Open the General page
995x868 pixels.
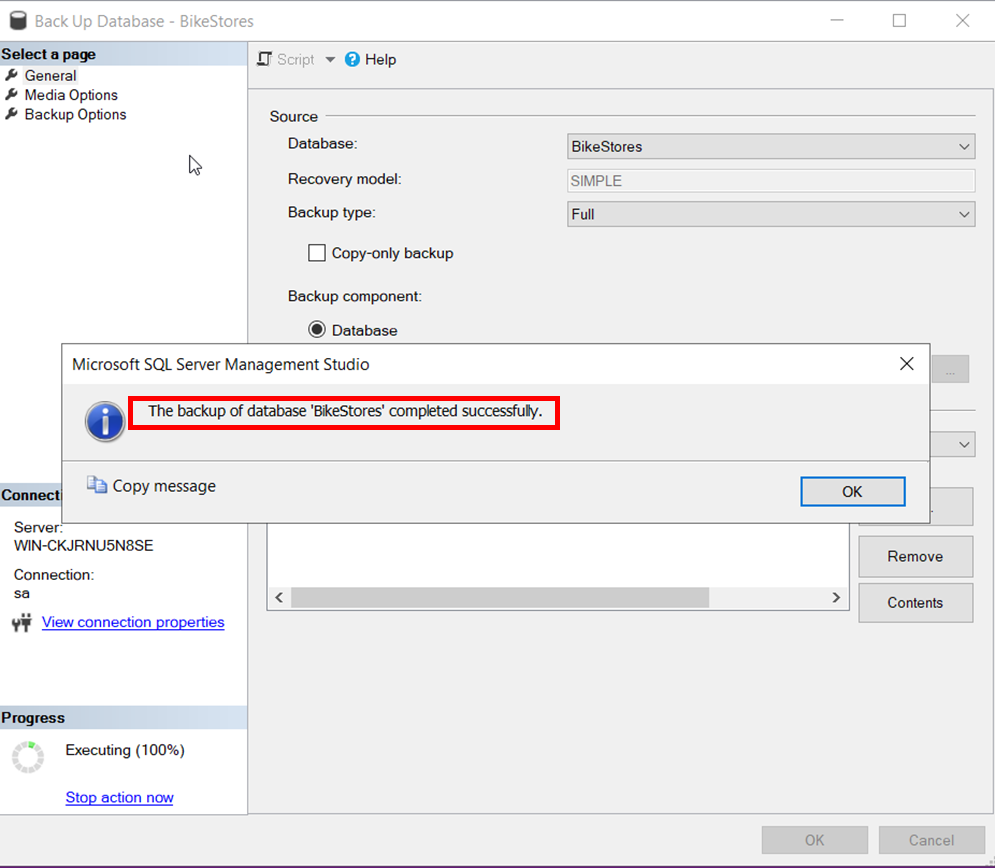[x=50, y=76]
